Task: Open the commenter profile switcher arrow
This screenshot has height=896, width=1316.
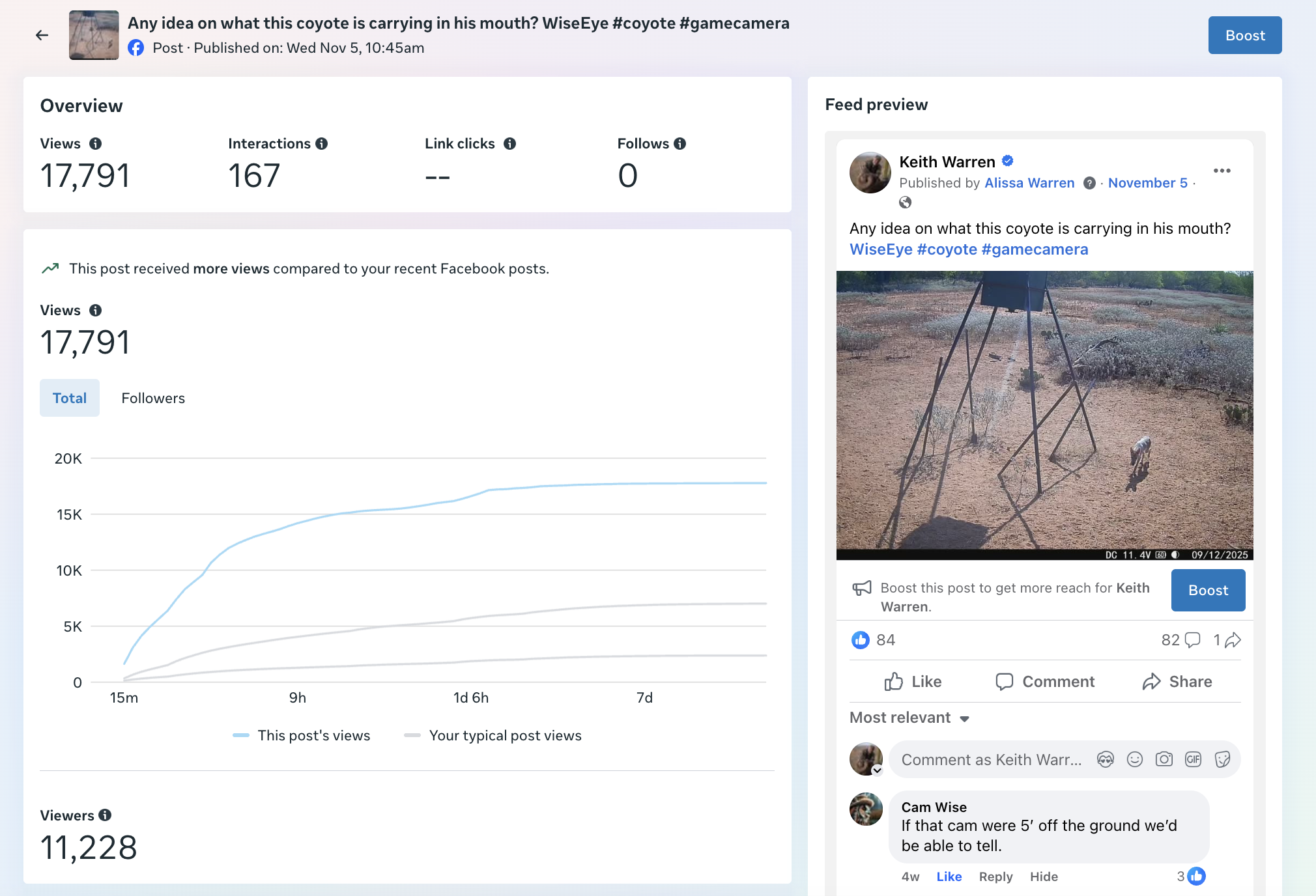Action: (877, 770)
